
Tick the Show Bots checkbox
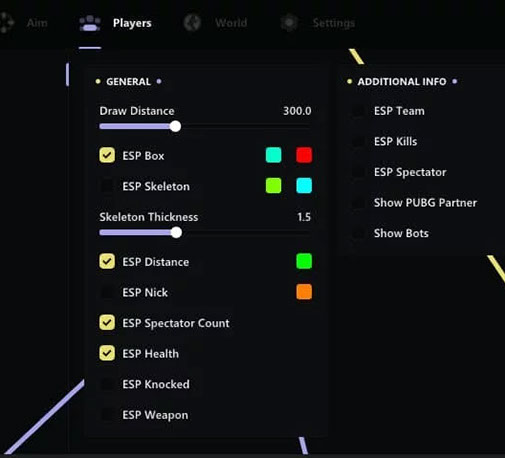pyautogui.click(x=358, y=233)
